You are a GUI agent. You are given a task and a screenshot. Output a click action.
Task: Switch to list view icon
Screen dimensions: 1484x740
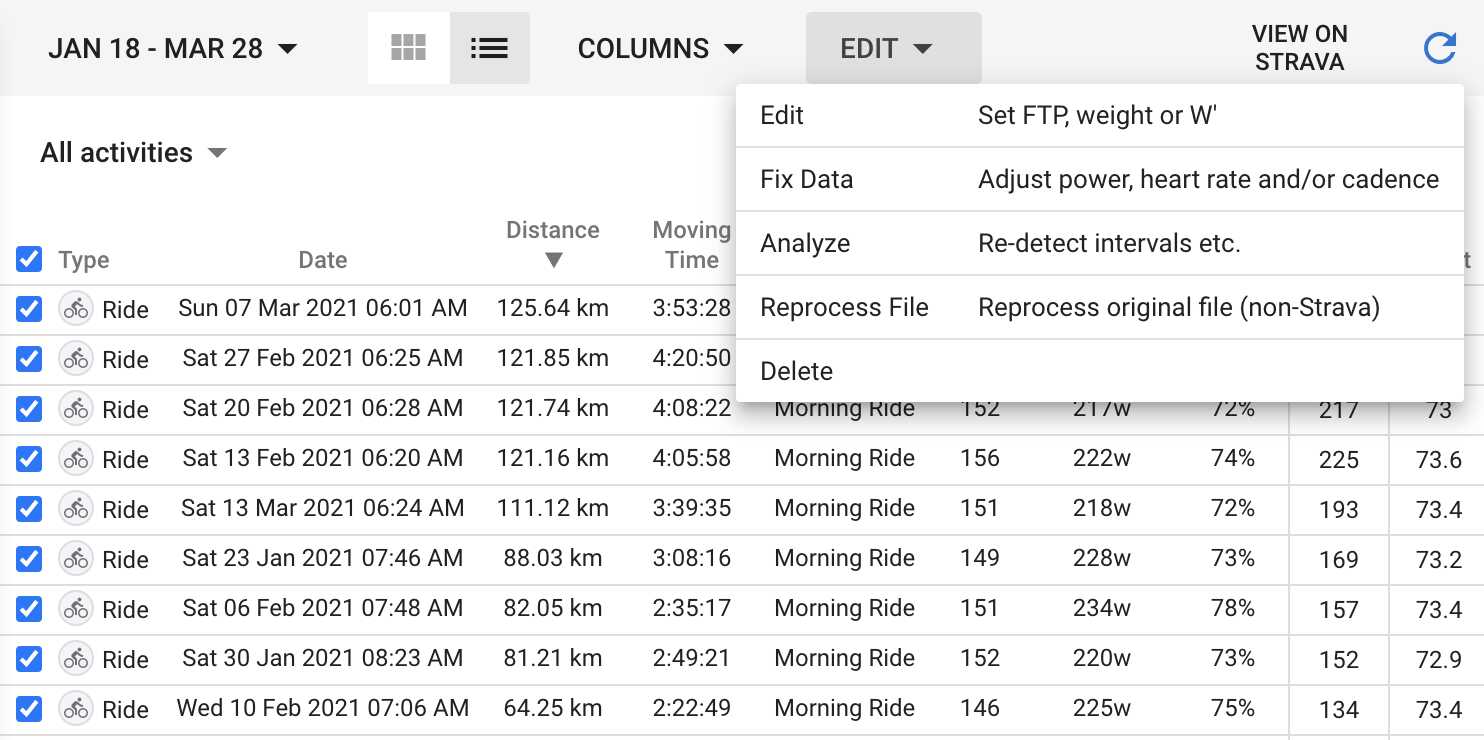click(x=489, y=48)
